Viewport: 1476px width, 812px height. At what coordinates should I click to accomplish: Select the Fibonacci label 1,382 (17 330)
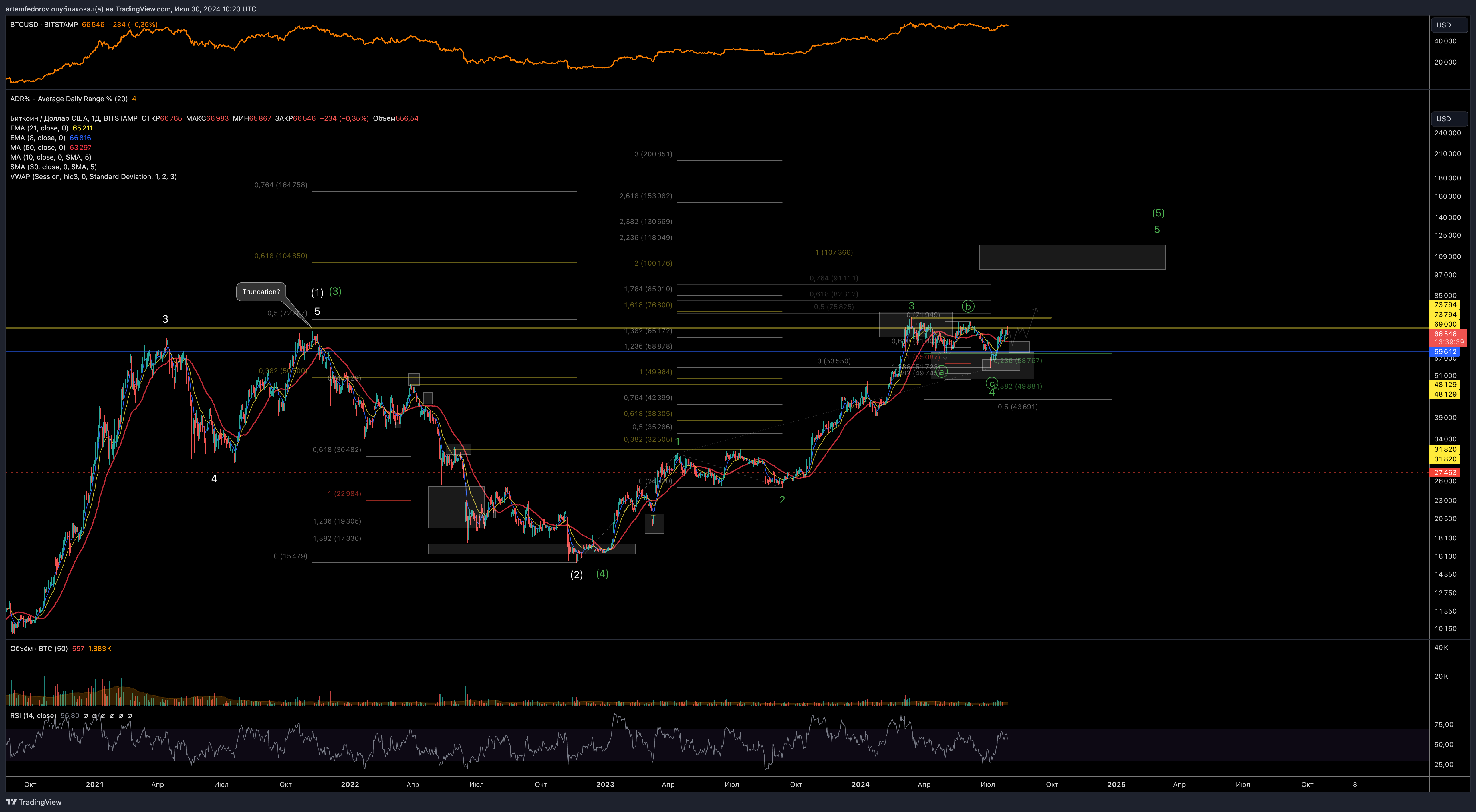(337, 539)
